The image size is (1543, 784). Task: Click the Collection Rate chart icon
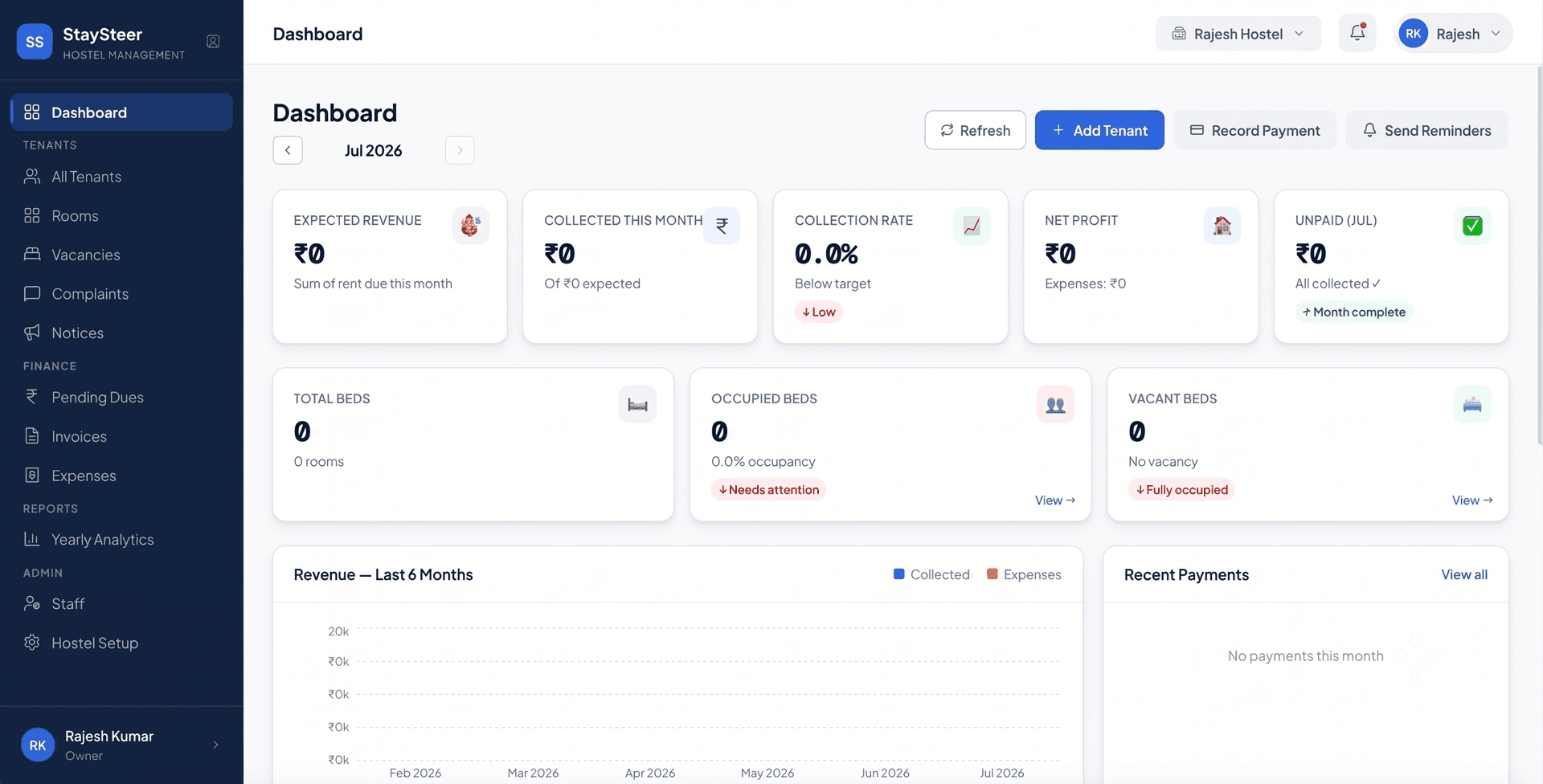(x=972, y=226)
